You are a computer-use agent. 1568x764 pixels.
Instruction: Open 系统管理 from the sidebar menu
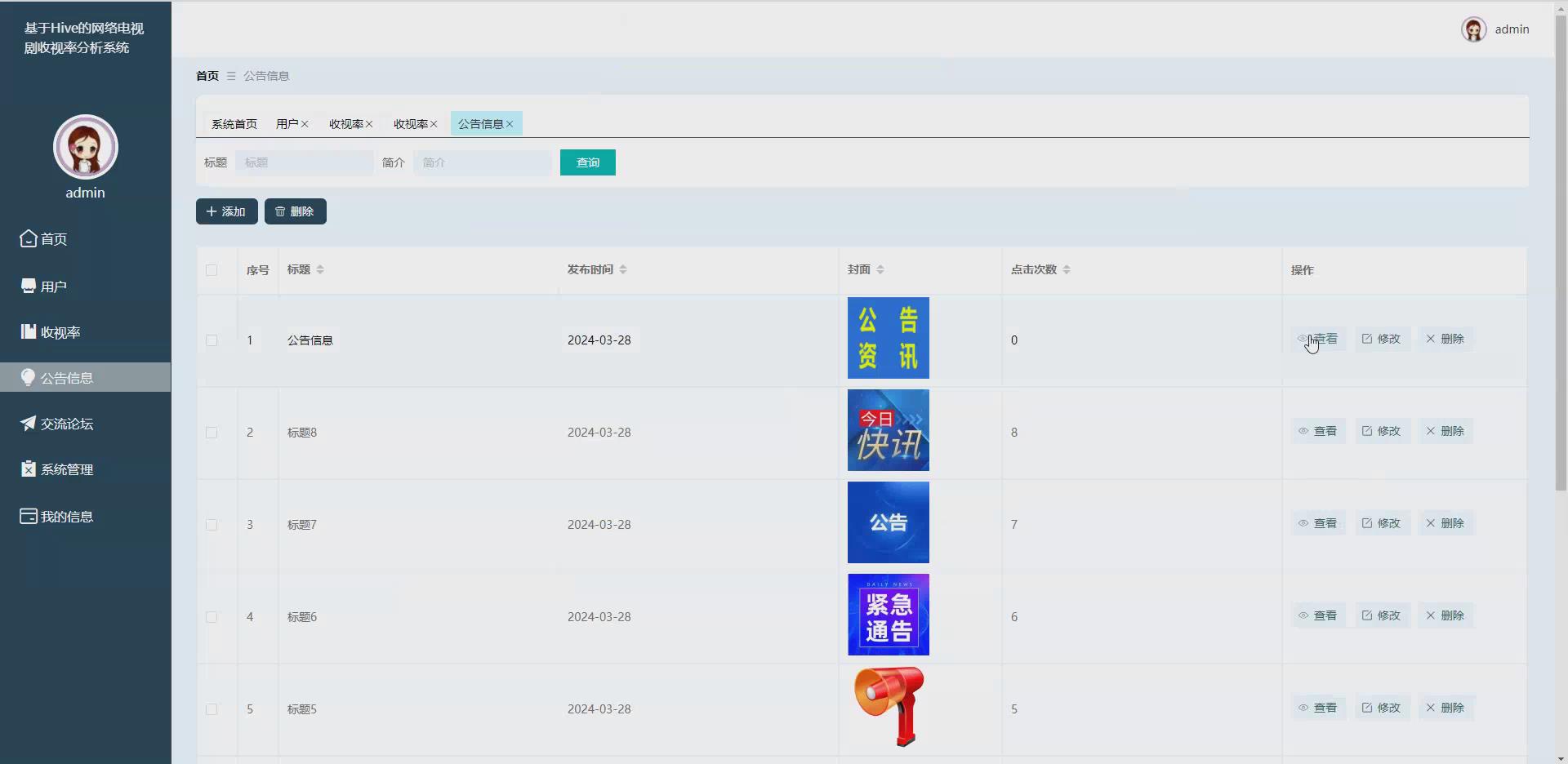[85, 469]
